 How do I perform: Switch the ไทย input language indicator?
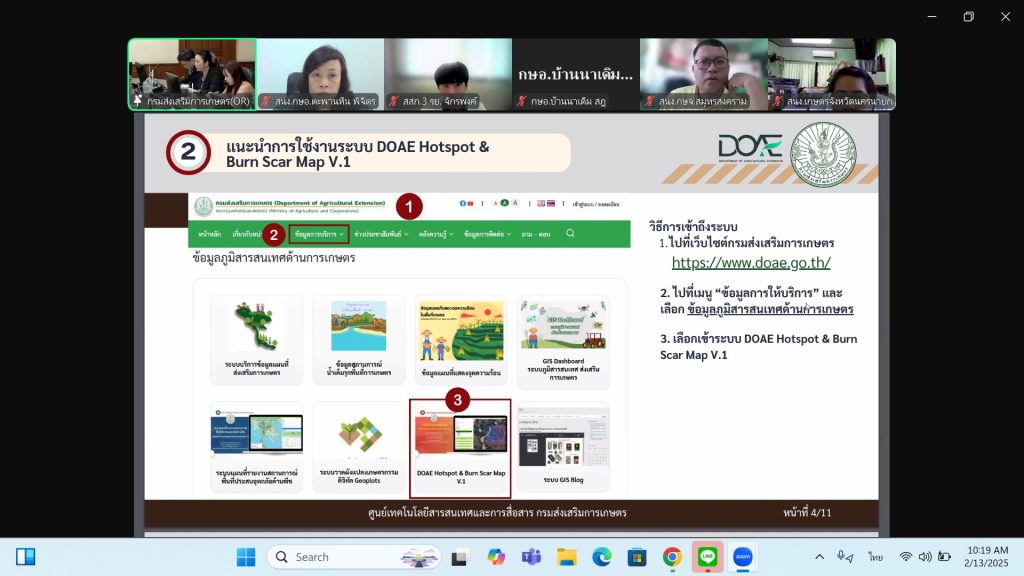point(876,557)
